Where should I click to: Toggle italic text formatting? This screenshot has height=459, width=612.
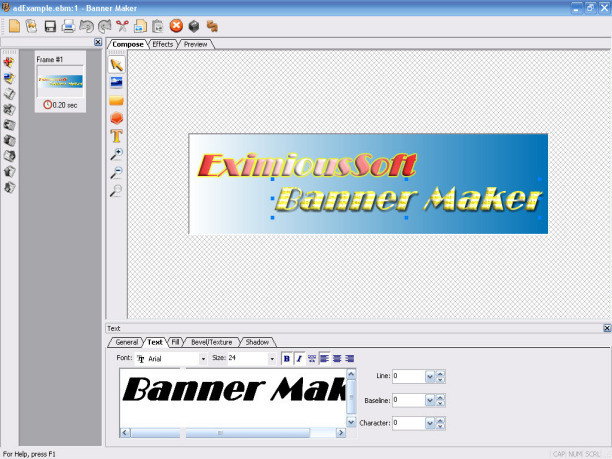pos(299,358)
